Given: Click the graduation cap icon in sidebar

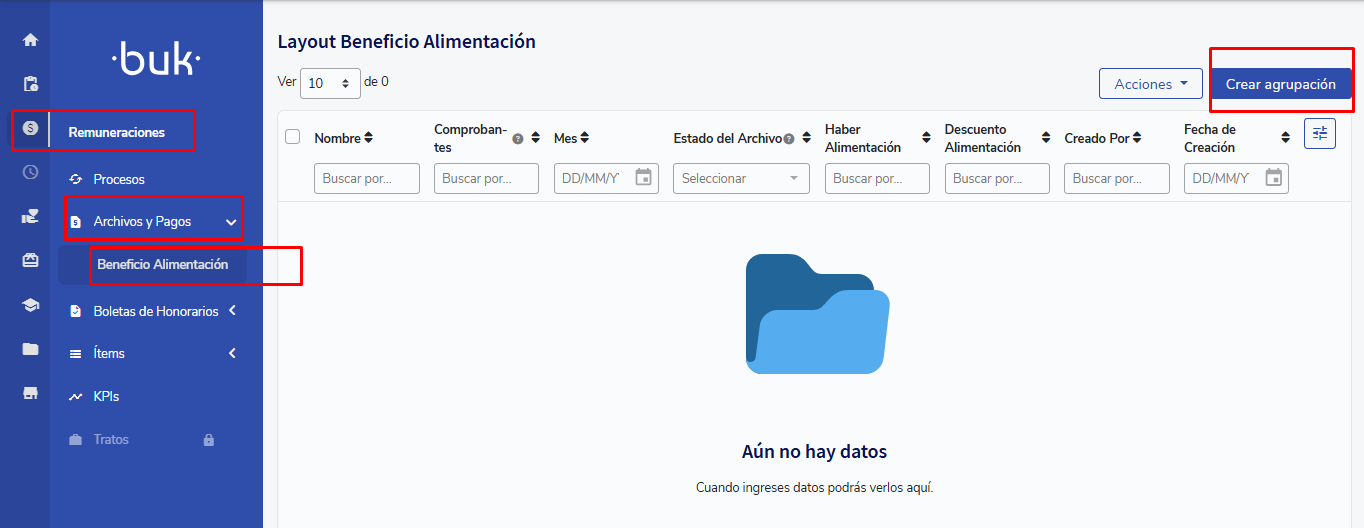Looking at the screenshot, I should (x=30, y=305).
